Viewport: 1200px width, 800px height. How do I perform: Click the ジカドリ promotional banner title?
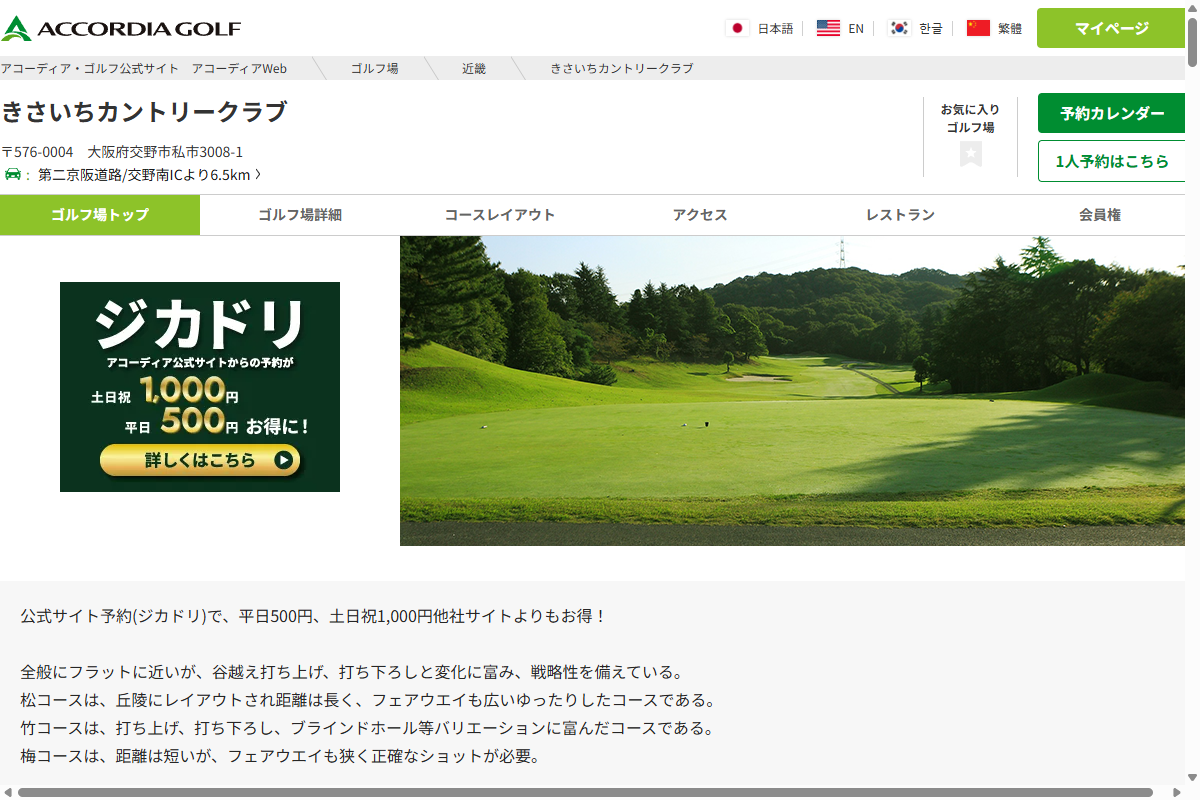(200, 324)
